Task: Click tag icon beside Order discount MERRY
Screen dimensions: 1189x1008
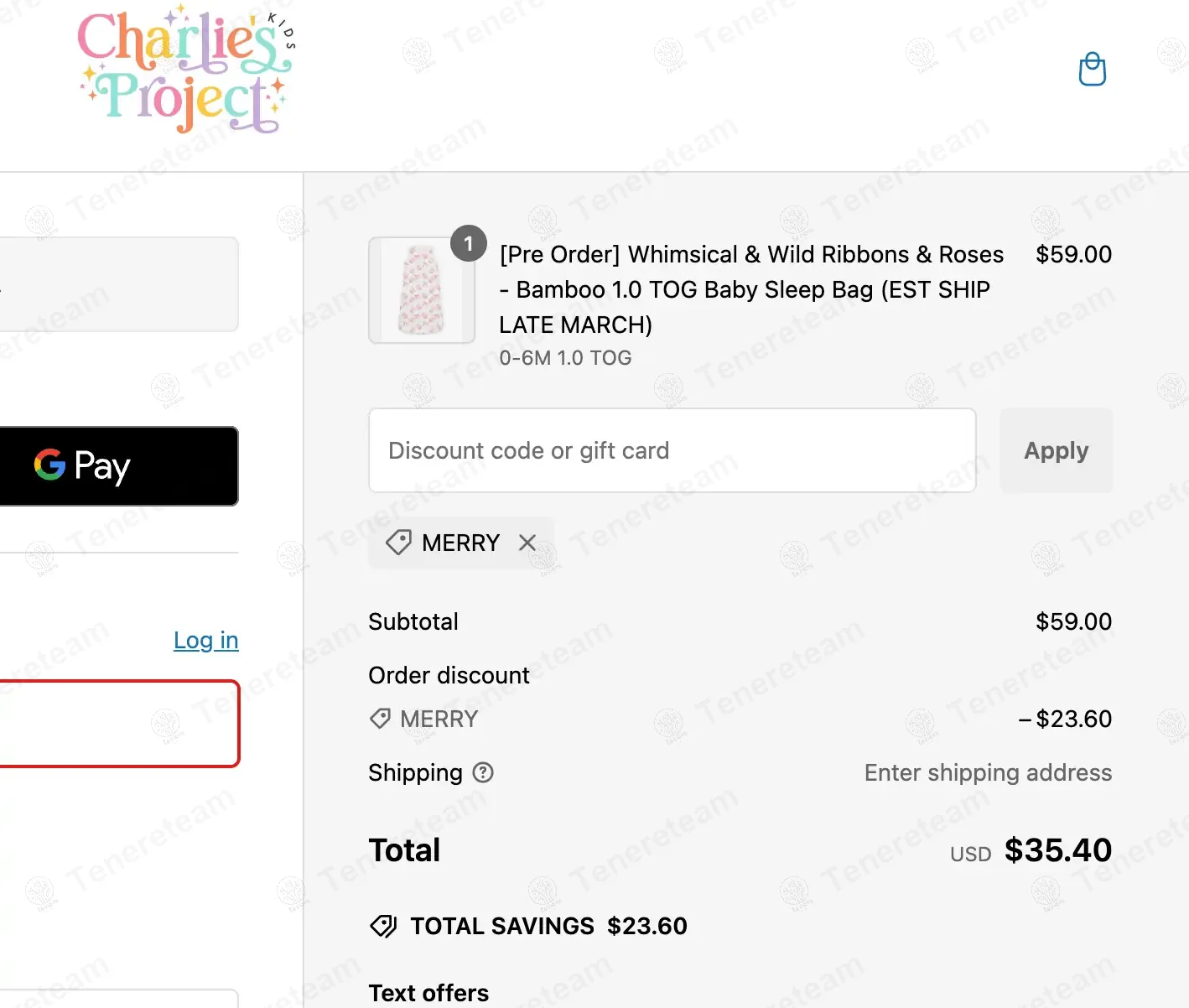Action: (380, 719)
